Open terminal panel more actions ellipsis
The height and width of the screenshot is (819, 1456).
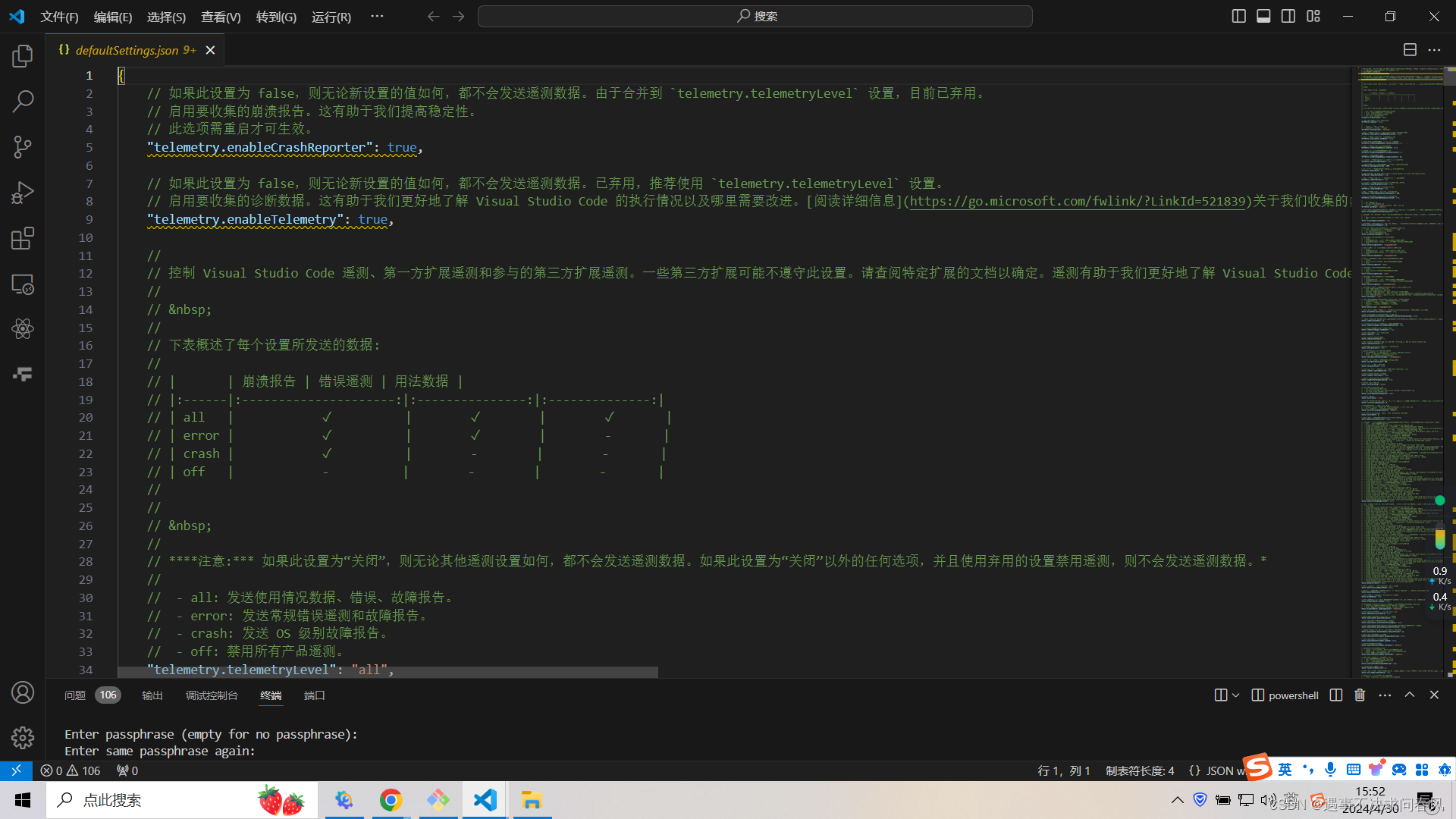click(x=1385, y=695)
